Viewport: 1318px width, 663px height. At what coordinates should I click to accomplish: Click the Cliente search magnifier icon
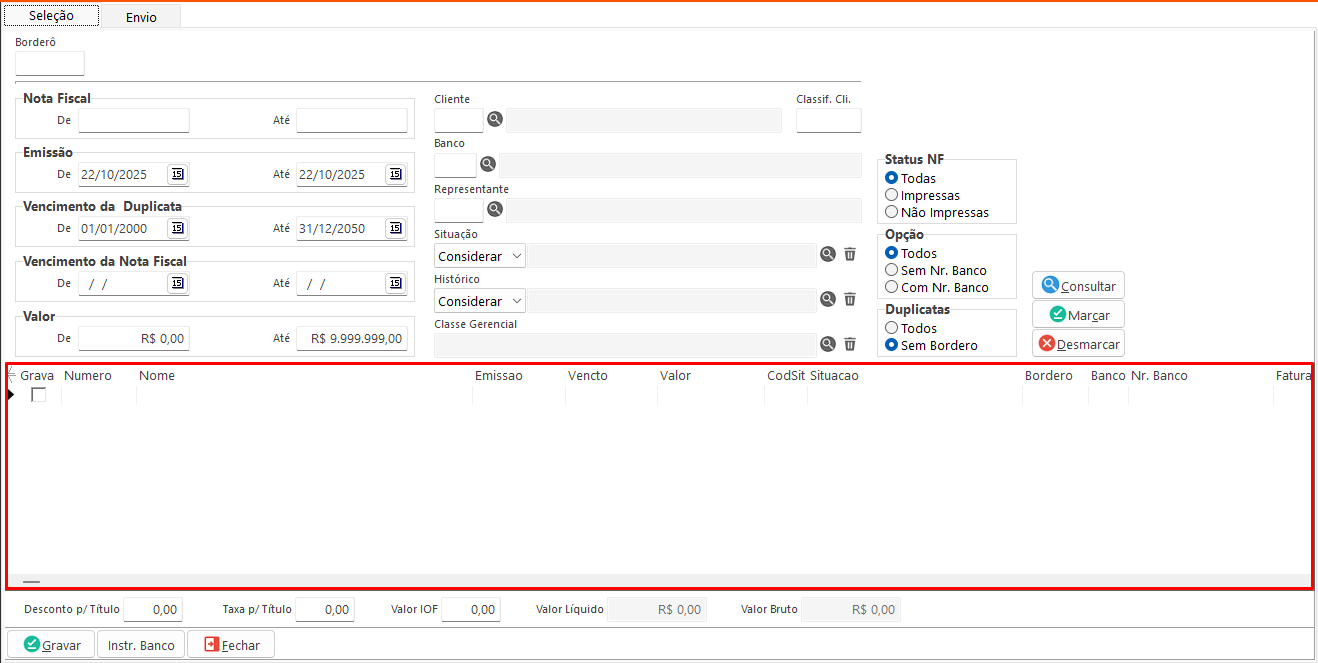pos(495,120)
